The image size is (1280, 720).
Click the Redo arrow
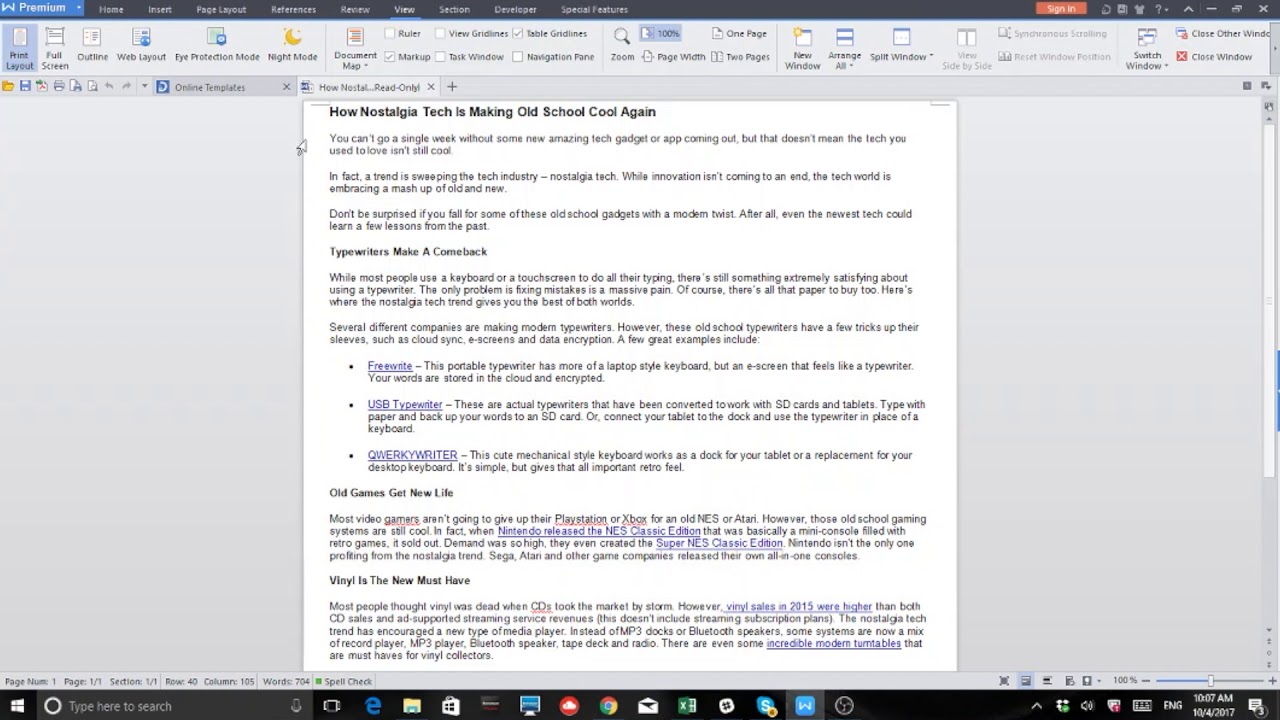coord(126,87)
